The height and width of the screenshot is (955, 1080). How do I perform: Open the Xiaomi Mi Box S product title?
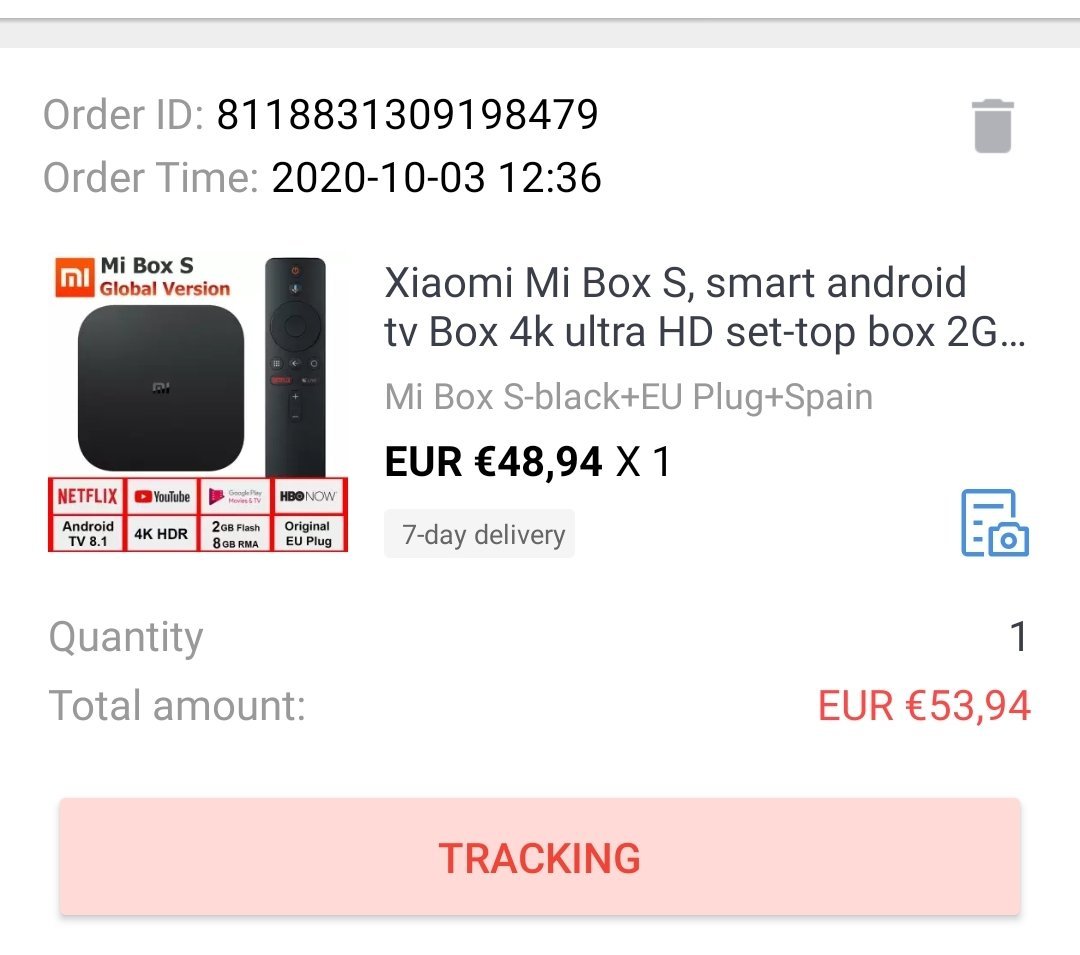[705, 307]
